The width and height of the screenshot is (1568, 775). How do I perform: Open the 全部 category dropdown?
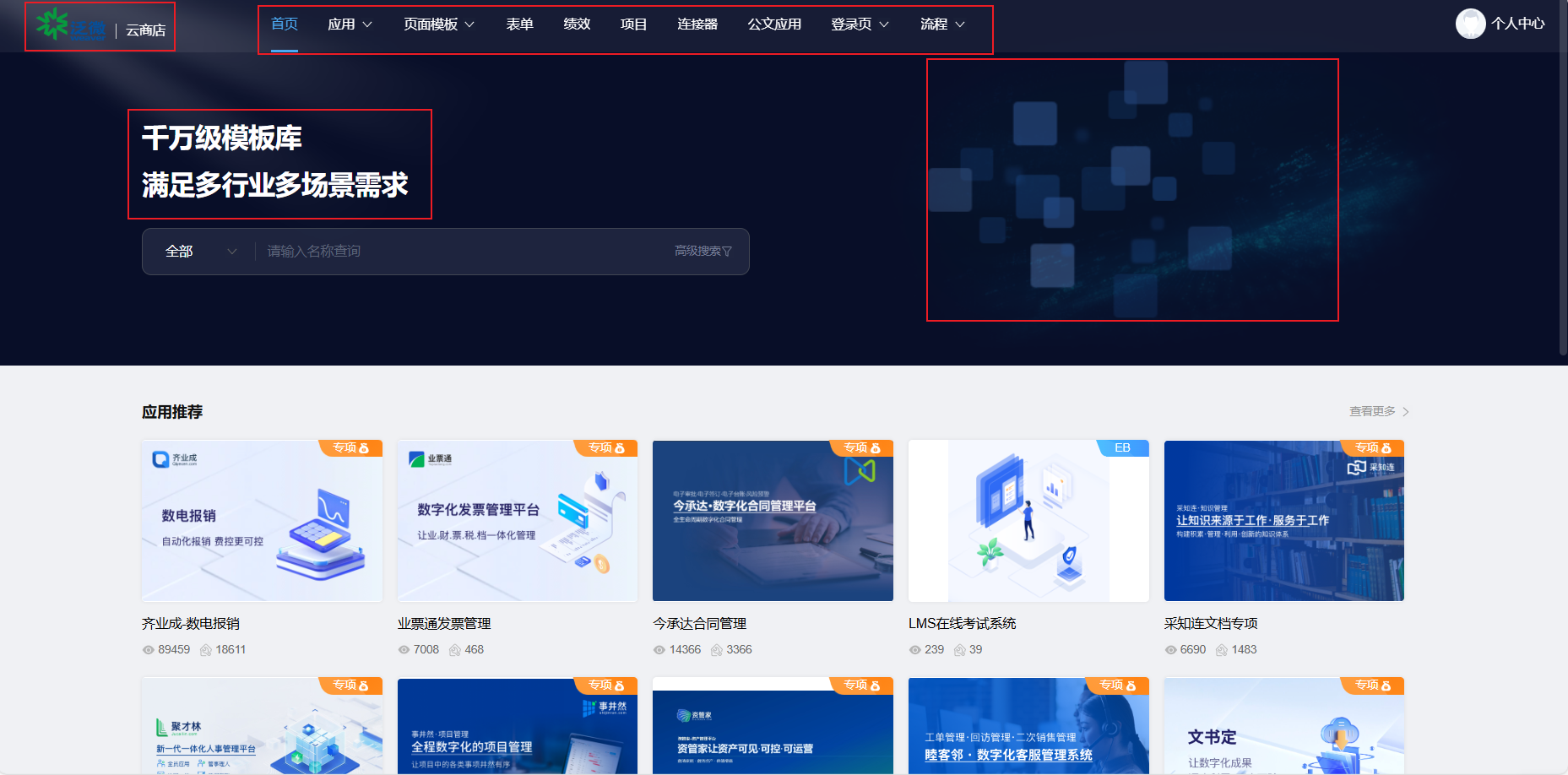(200, 252)
